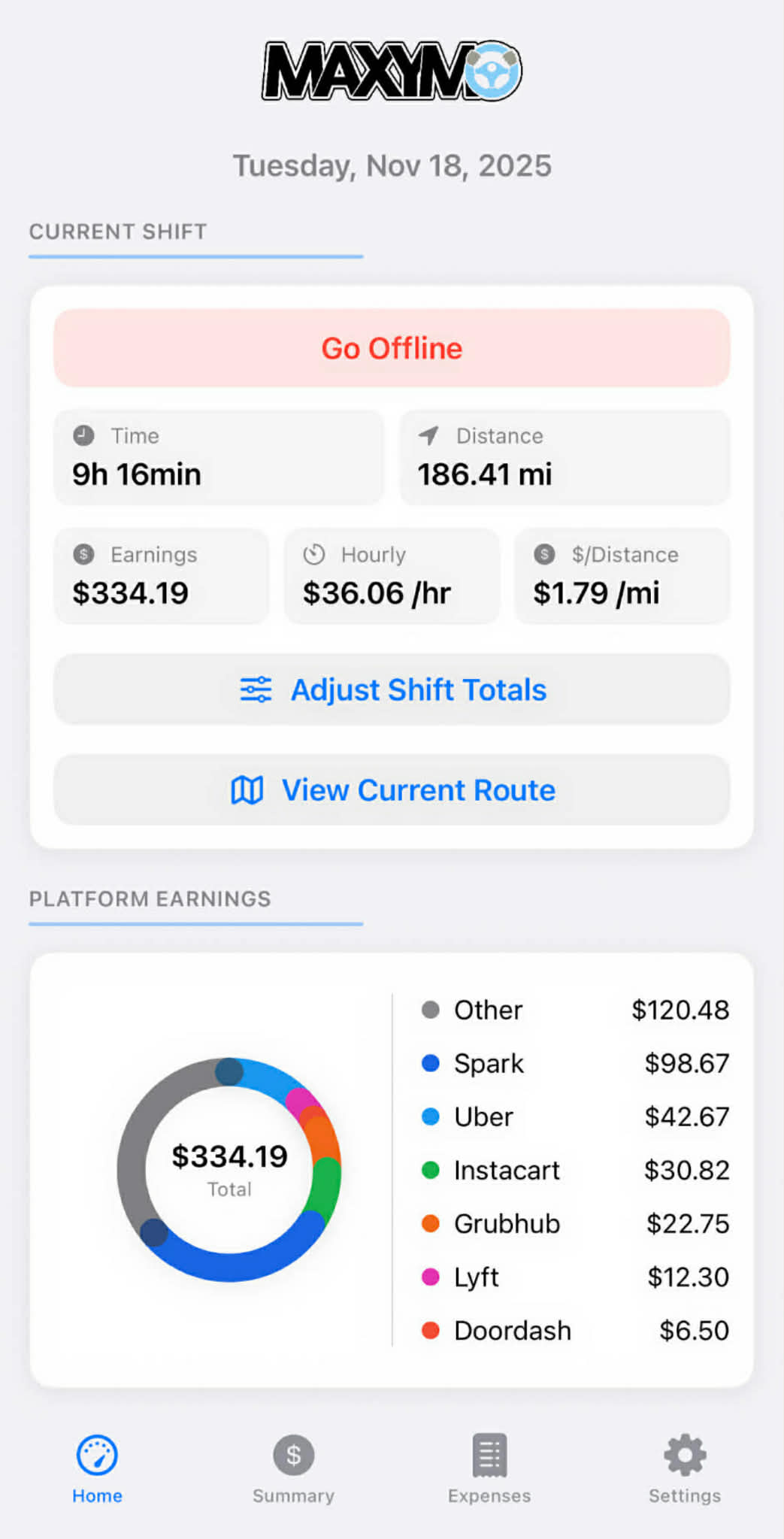Image resolution: width=784 pixels, height=1539 pixels.
Task: Tap the MAXYMO steering wheel logo
Action: [492, 70]
